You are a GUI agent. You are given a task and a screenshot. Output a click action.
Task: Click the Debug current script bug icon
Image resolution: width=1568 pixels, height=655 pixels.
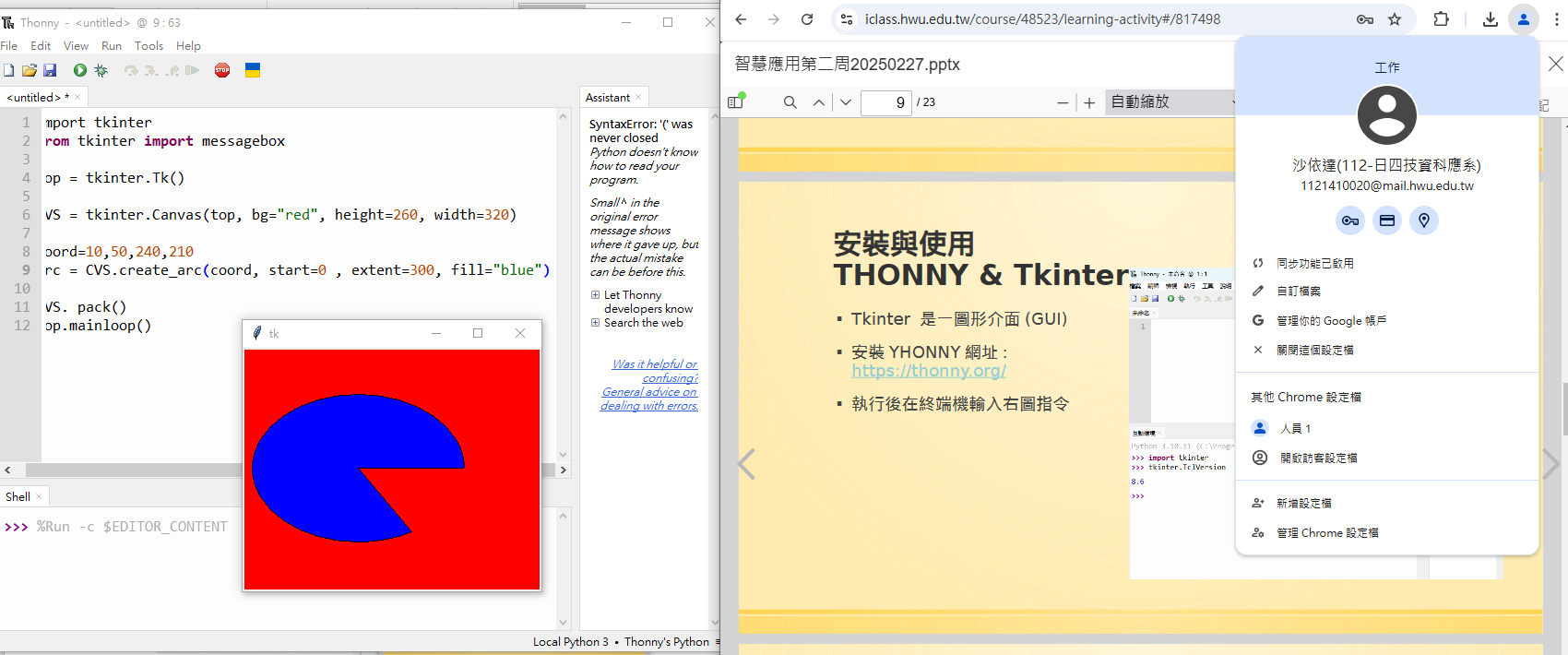pyautogui.click(x=101, y=70)
